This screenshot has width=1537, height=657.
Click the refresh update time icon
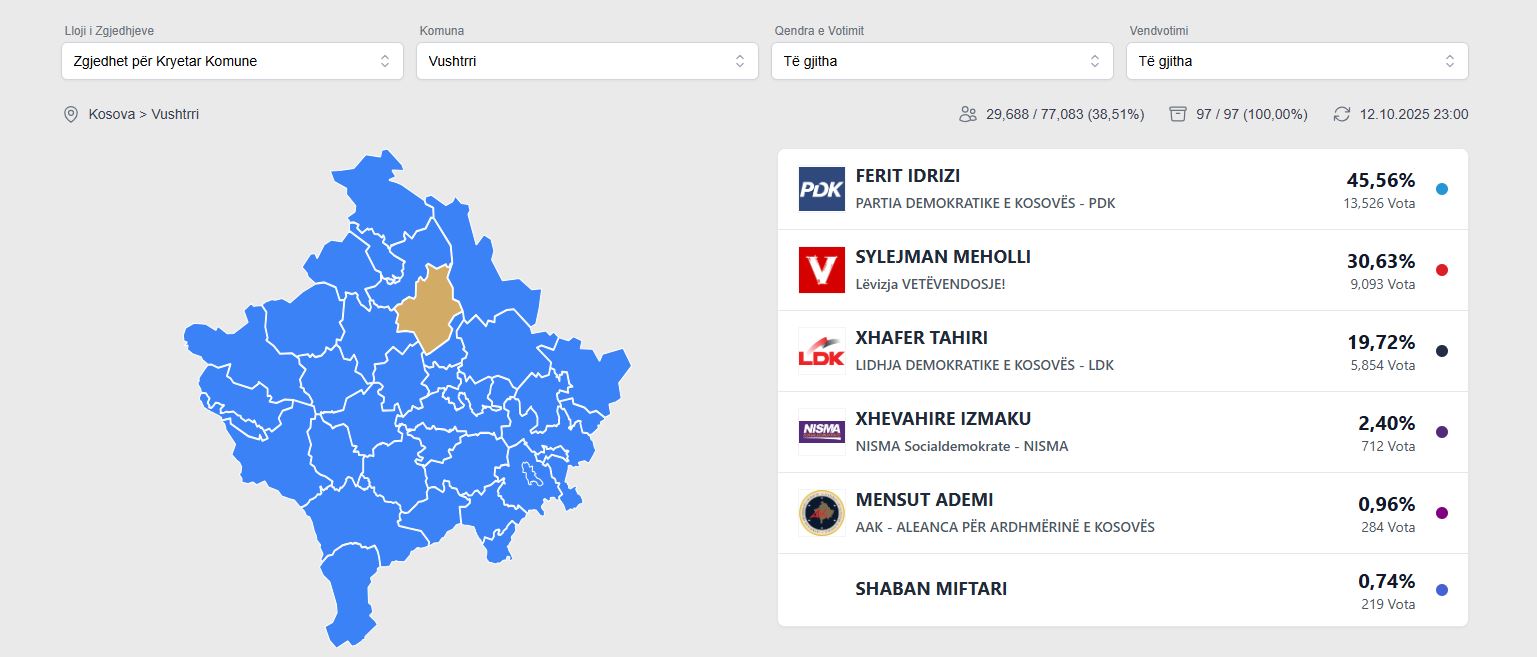tap(1342, 114)
